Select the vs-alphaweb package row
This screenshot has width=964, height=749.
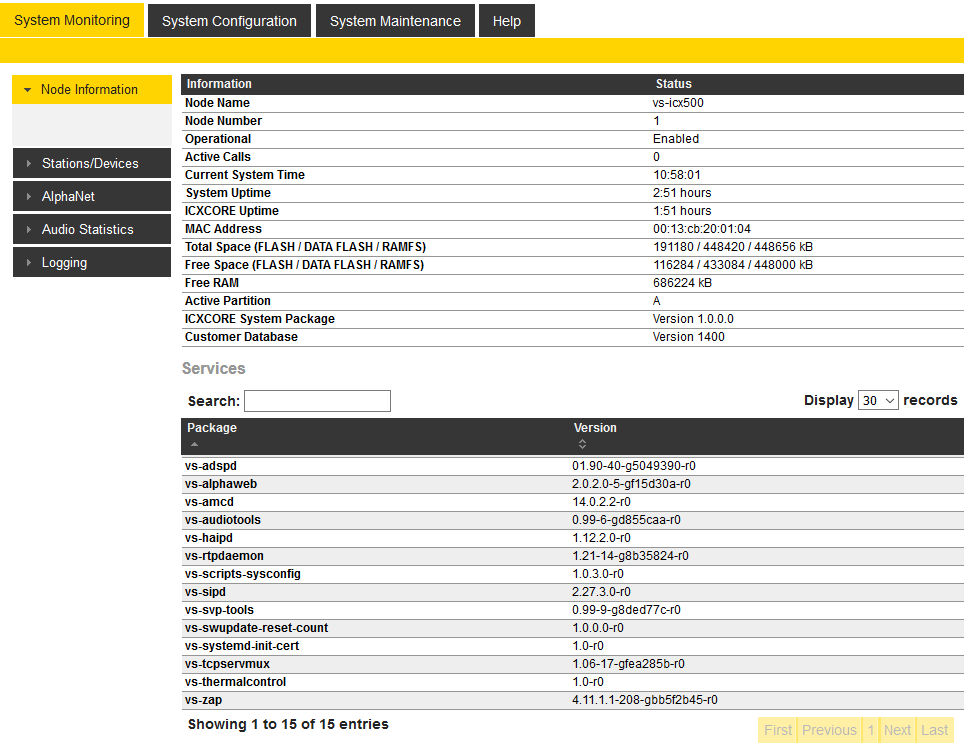coord(221,484)
